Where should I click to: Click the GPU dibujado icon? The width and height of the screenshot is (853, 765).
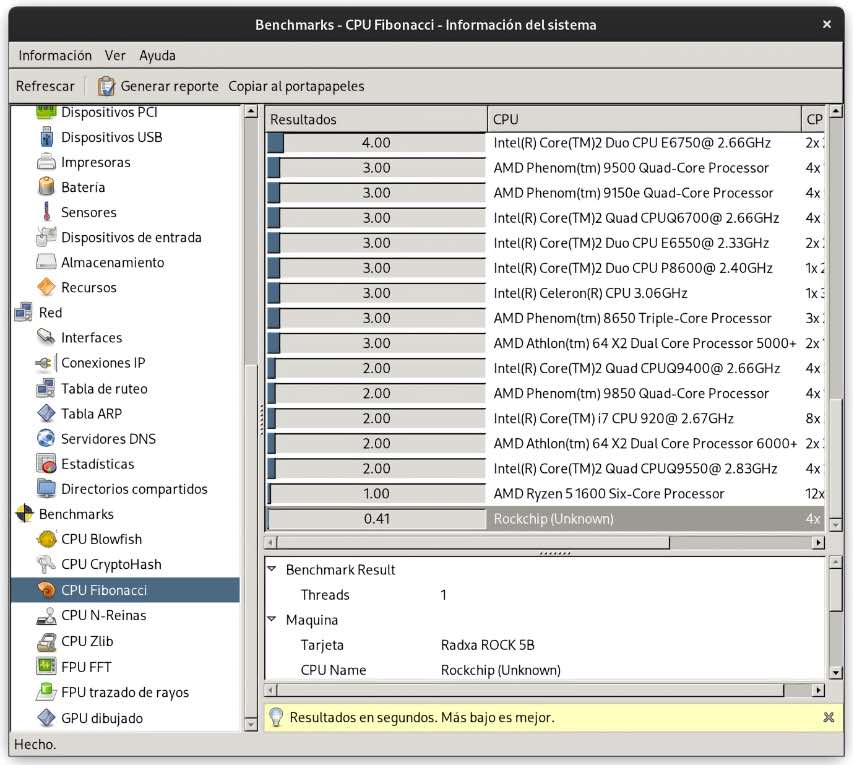pyautogui.click(x=47, y=718)
